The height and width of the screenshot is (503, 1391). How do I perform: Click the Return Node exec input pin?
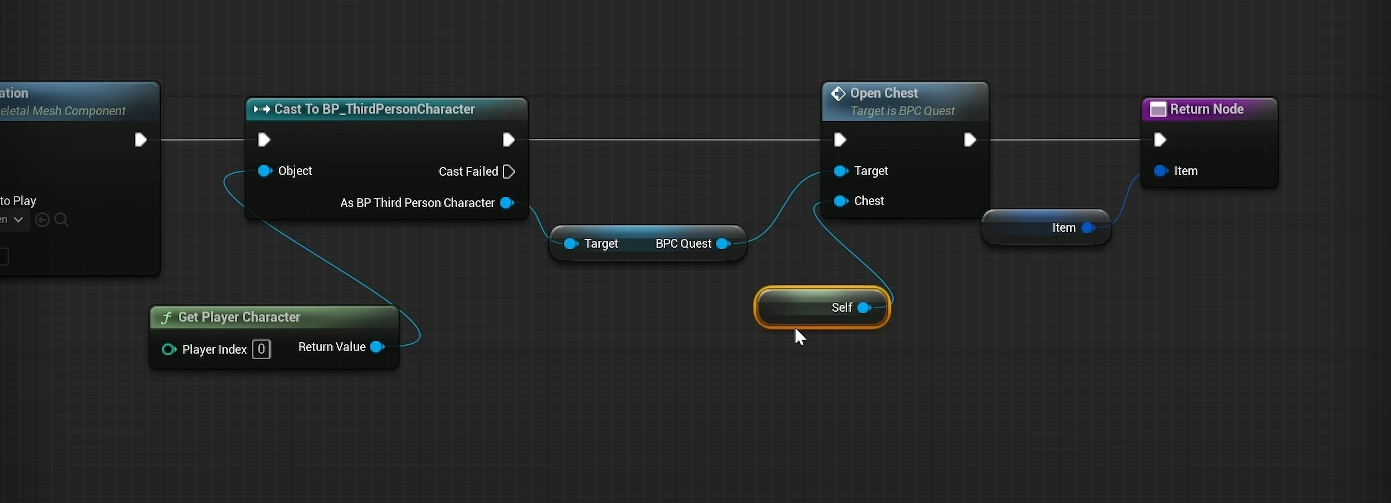[x=1160, y=140]
